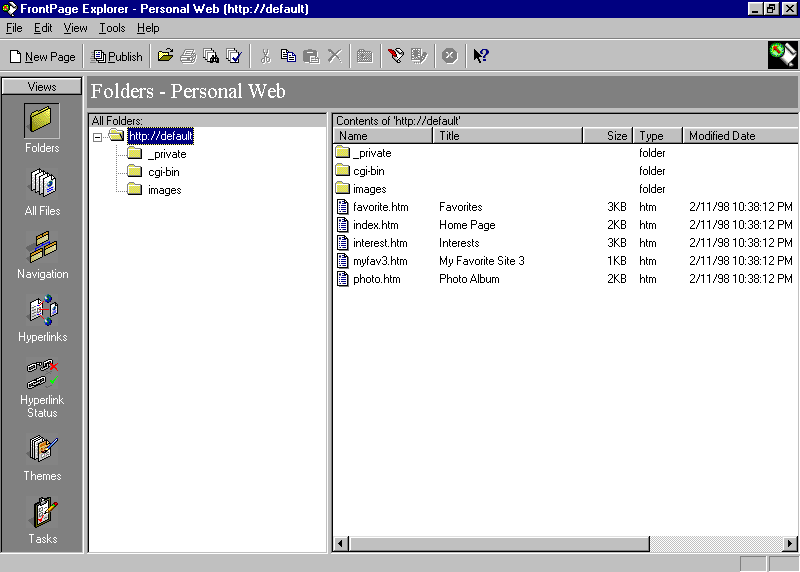Screen dimensions: 800x572
Task: Open the File menu
Action: (x=14, y=28)
